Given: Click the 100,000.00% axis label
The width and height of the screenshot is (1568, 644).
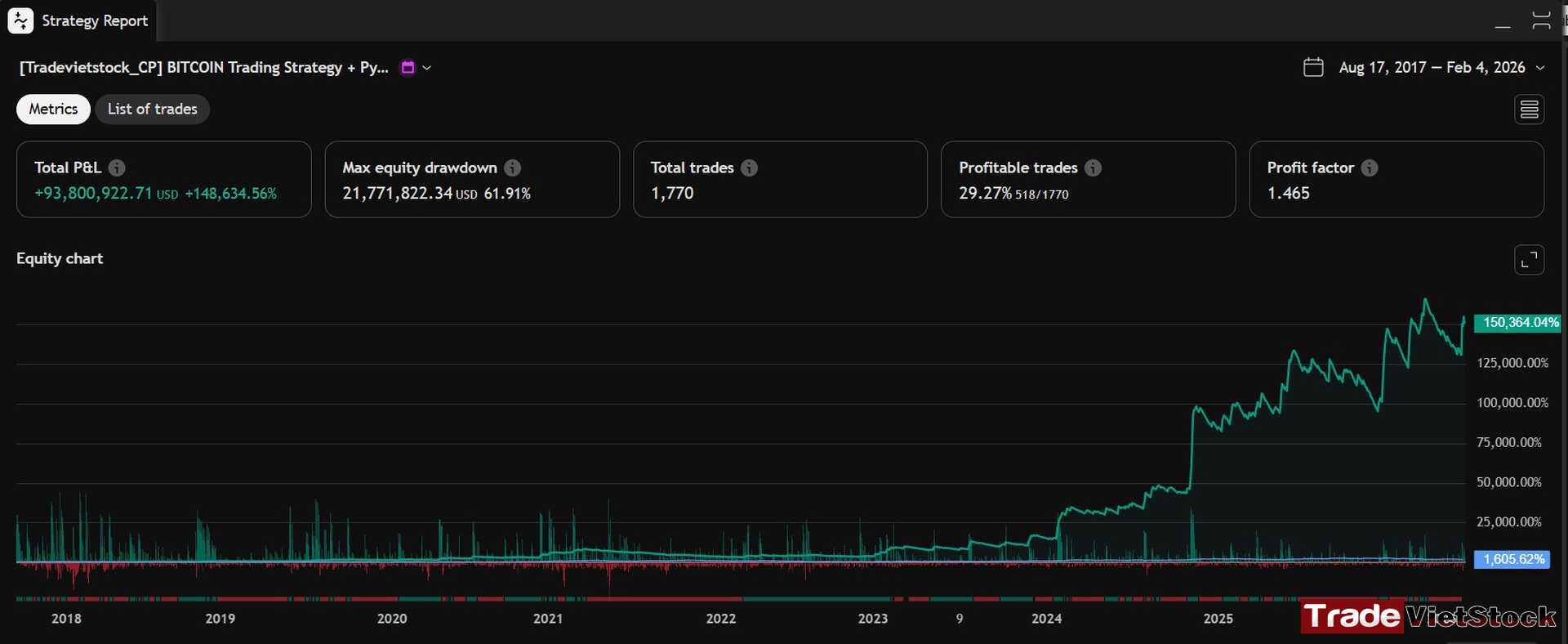Looking at the screenshot, I should 1512,403.
